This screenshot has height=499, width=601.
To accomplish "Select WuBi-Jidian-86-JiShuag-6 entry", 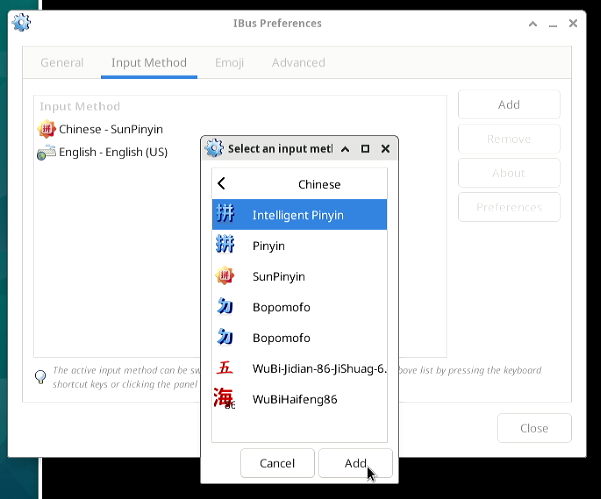I will [x=299, y=368].
